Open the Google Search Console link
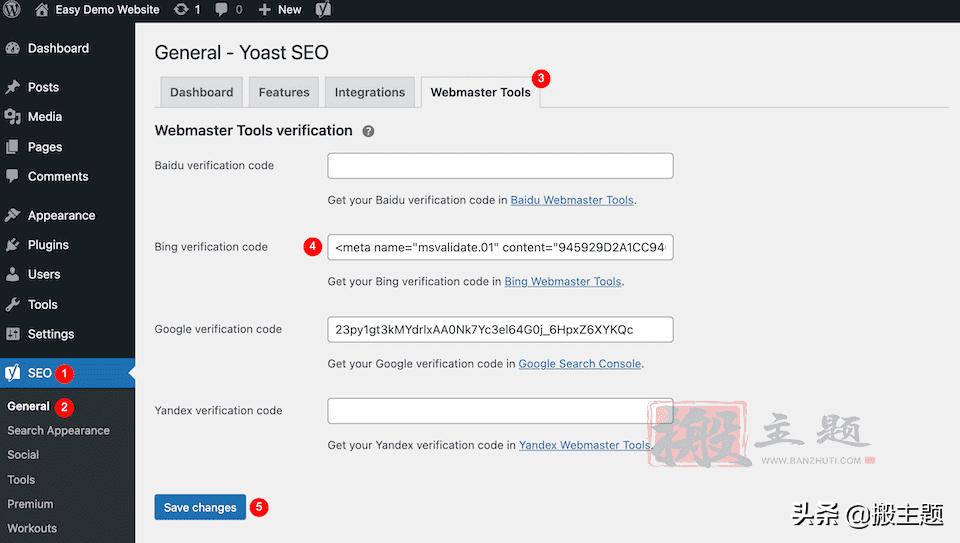Image resolution: width=960 pixels, height=543 pixels. [579, 364]
